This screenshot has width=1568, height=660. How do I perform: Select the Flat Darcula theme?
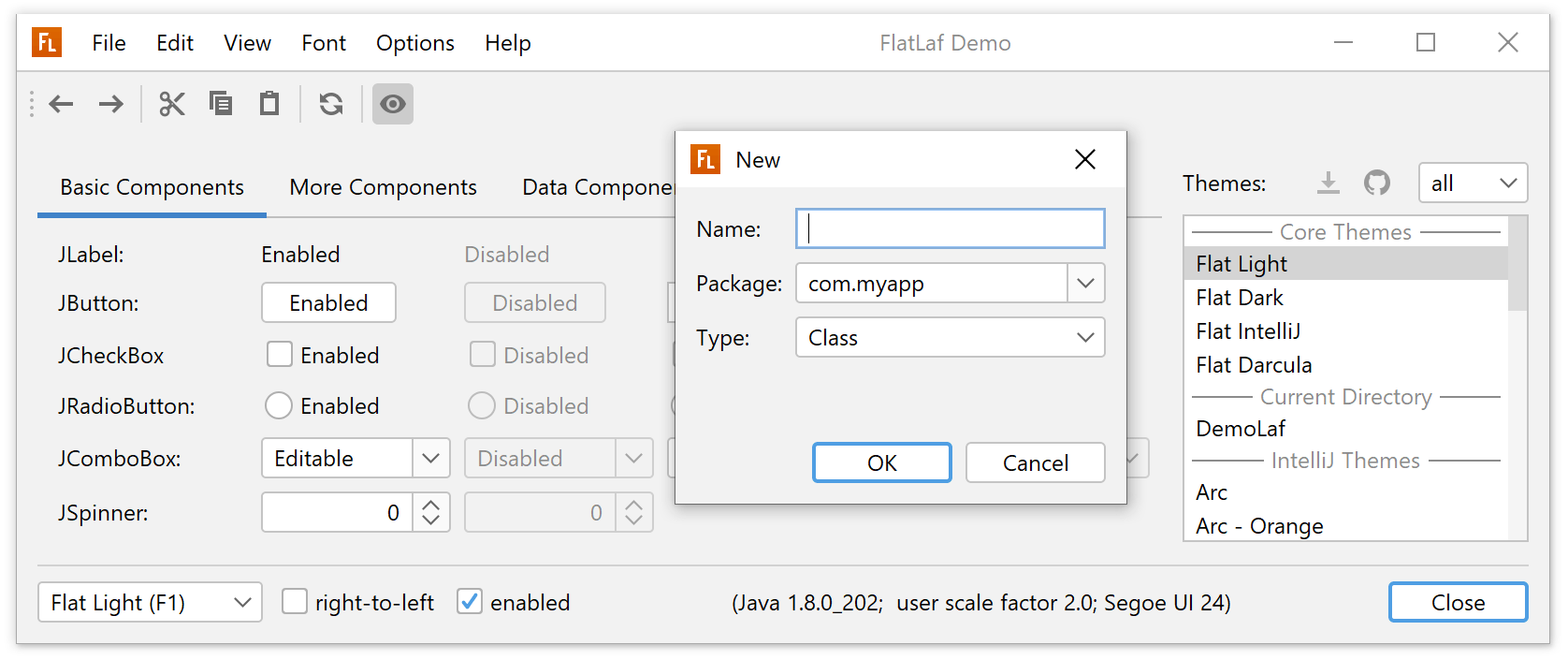(1345, 364)
